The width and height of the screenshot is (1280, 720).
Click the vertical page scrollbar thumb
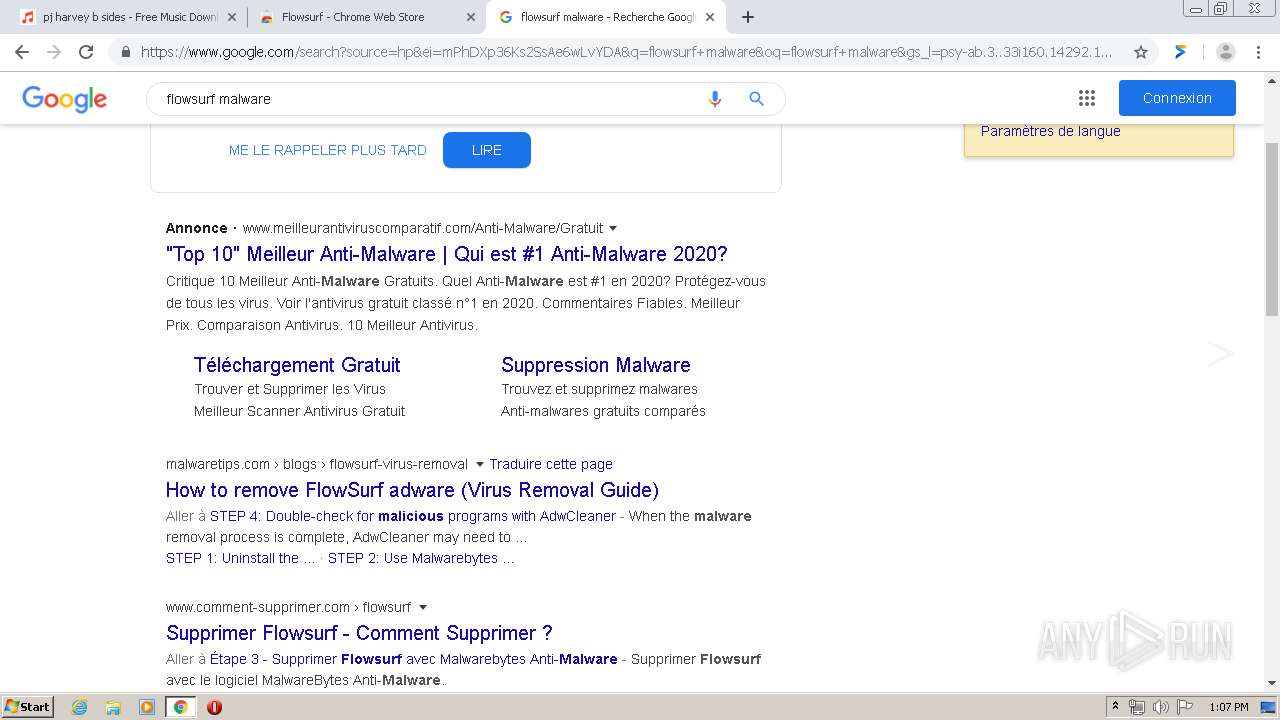tap(1272, 230)
